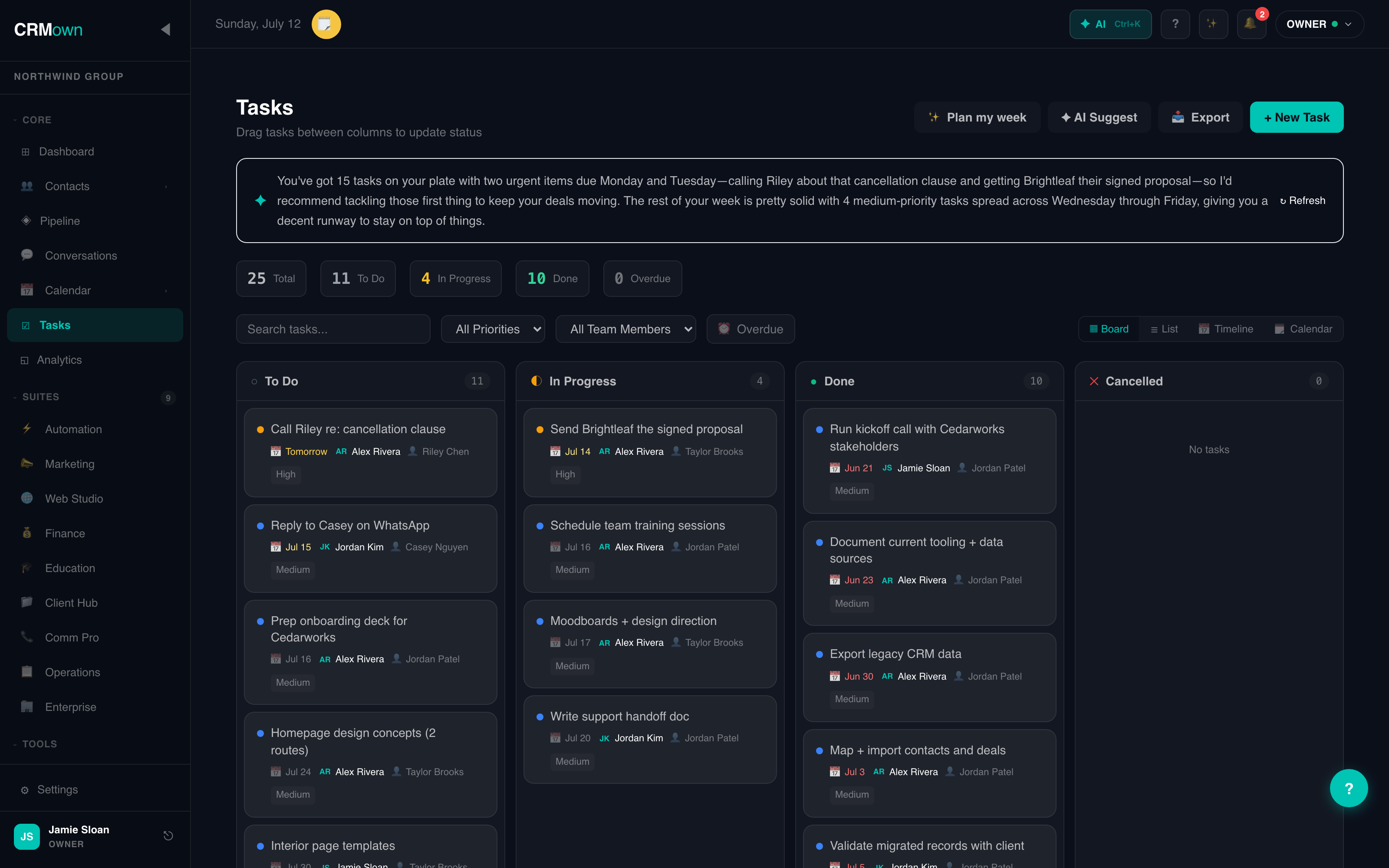Open the All Team Members dropdown
Screen dimensions: 1389x868
625,329
